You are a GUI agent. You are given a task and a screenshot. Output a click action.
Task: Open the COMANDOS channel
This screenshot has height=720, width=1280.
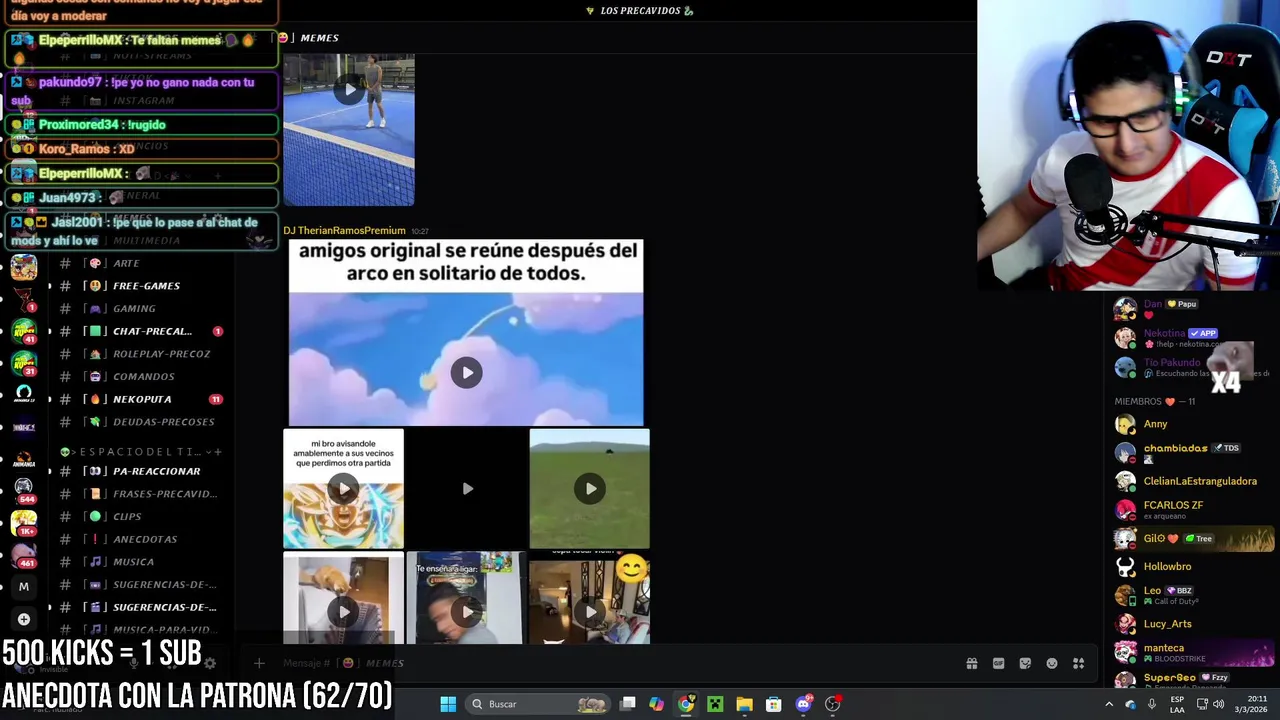click(140, 377)
